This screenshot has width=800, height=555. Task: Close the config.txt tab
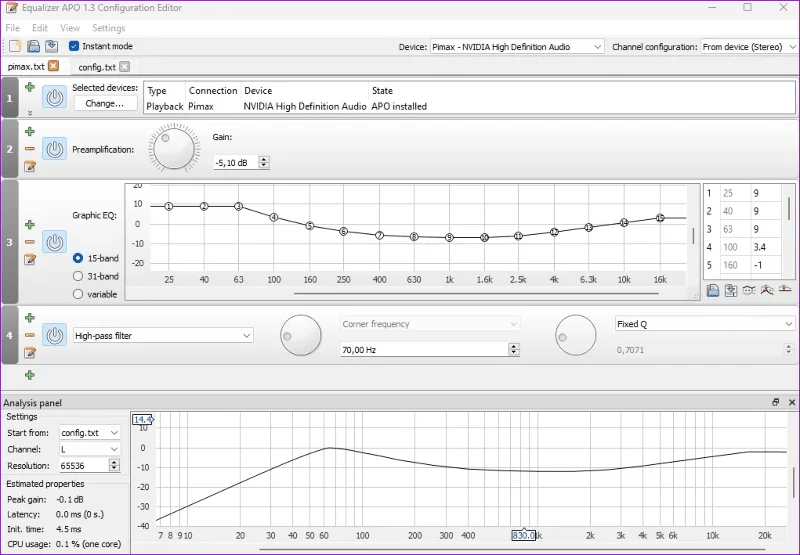coord(124,67)
